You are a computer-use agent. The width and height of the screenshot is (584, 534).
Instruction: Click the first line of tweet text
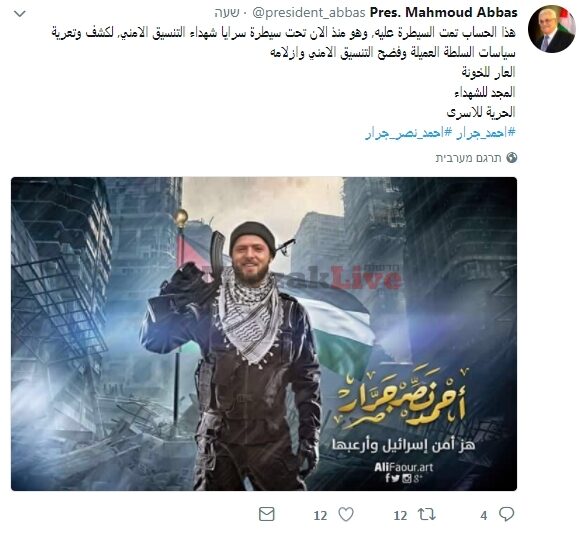pyautogui.click(x=283, y=33)
